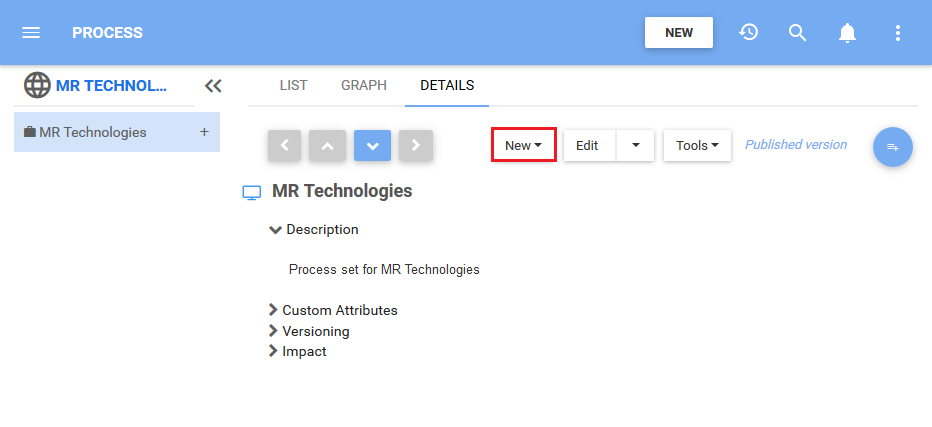Open the Tools dropdown
This screenshot has width=932, height=427.
(697, 146)
